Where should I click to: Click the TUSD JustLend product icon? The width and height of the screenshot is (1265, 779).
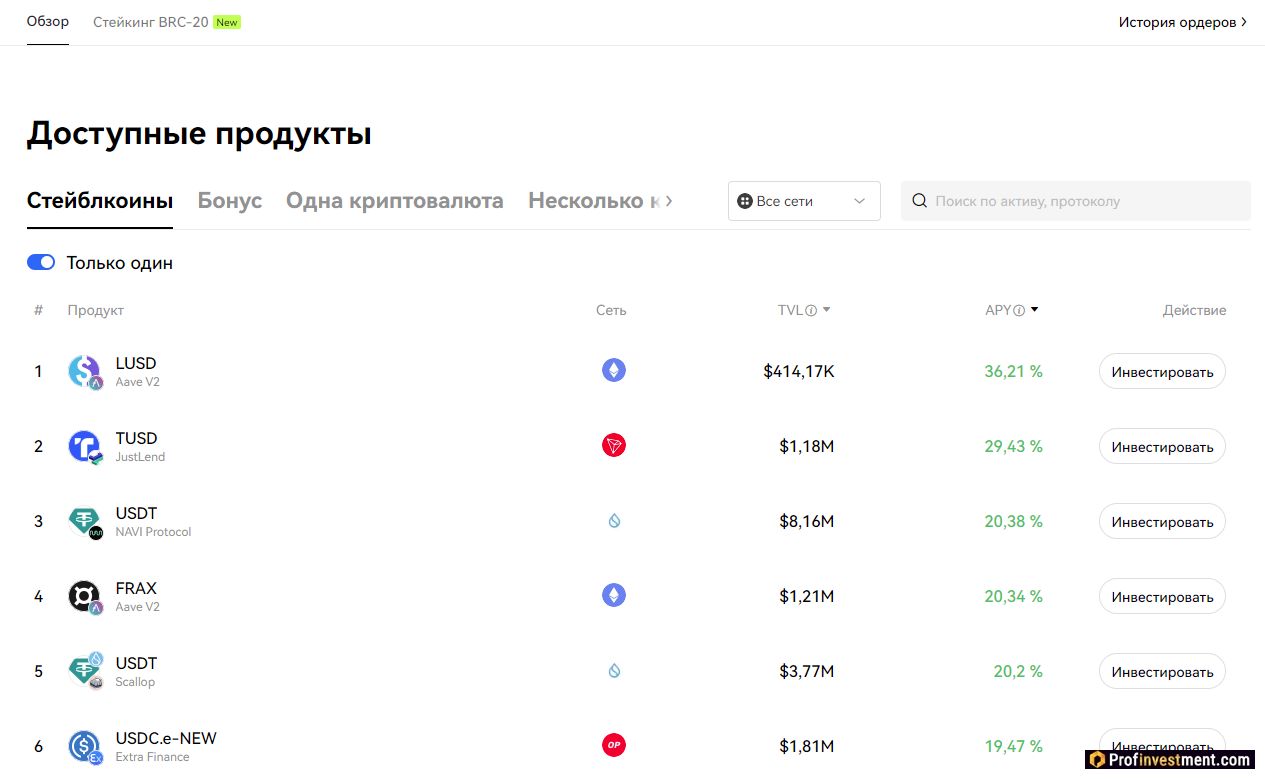point(84,446)
